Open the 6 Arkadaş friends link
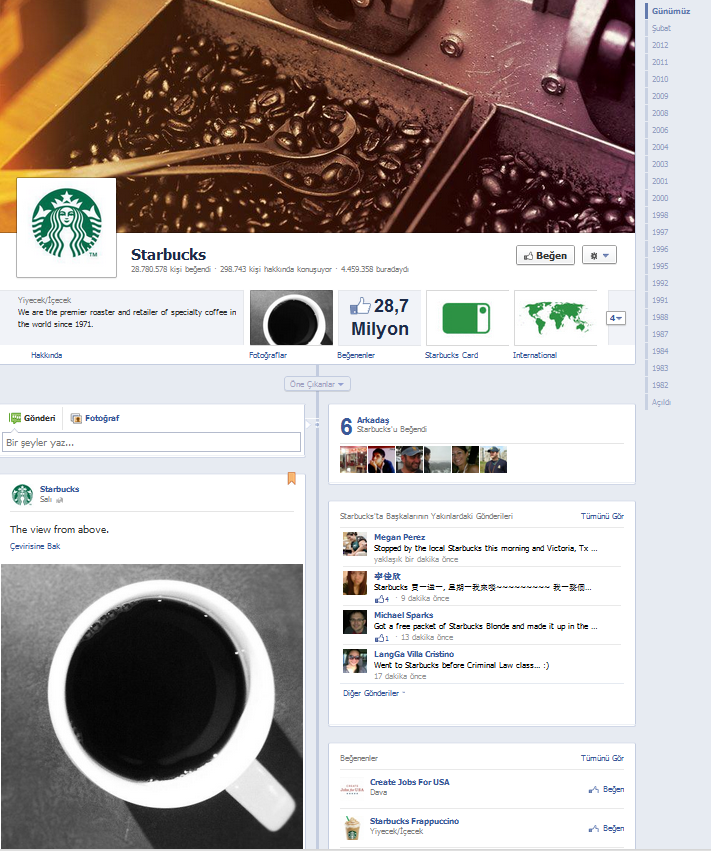Image resolution: width=711 pixels, height=851 pixels. 373,420
